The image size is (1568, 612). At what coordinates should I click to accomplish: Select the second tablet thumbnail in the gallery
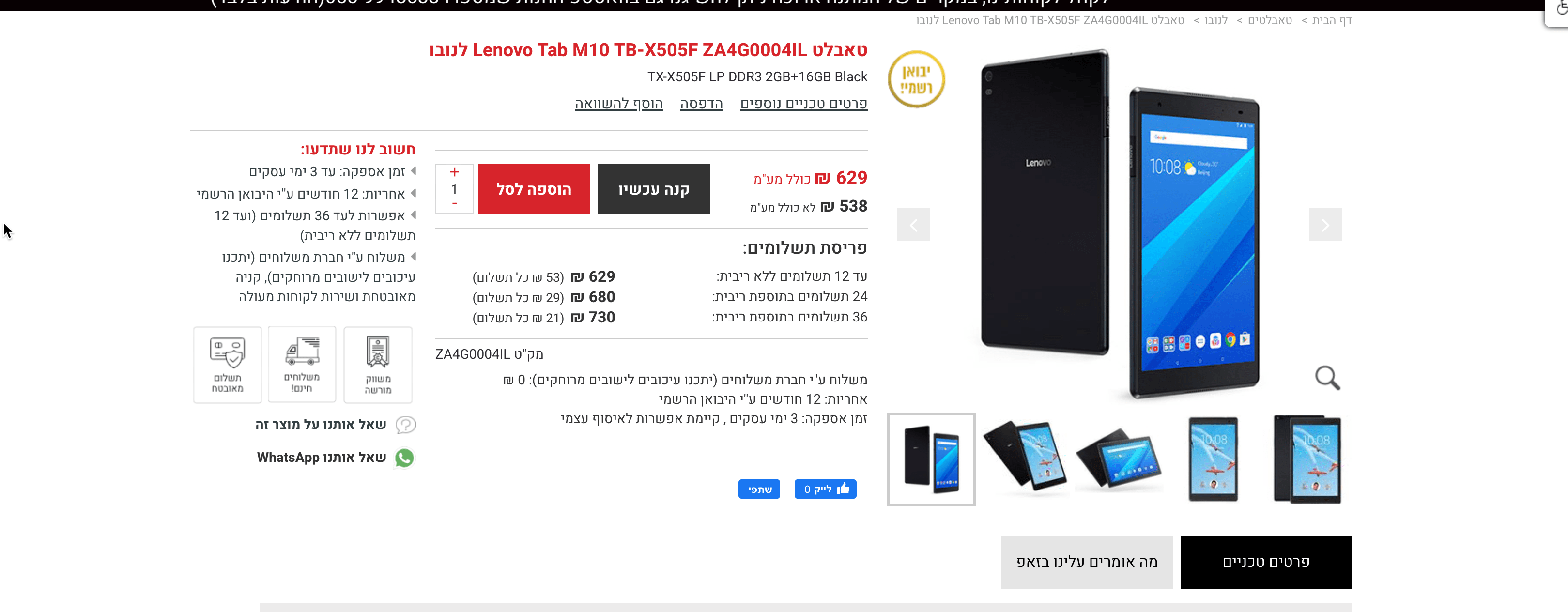[x=1026, y=459]
